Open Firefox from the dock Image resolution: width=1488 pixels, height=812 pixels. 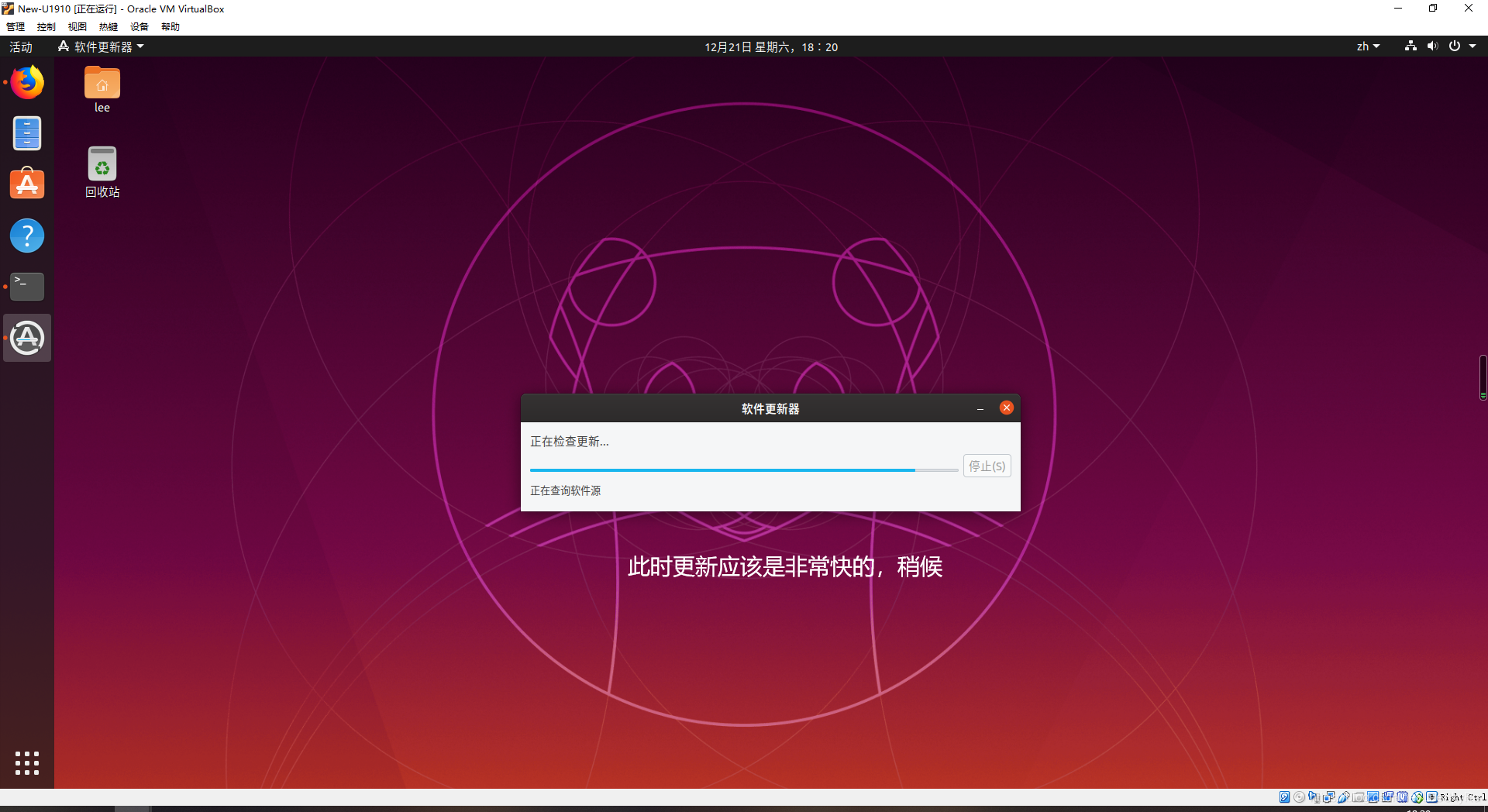26,82
